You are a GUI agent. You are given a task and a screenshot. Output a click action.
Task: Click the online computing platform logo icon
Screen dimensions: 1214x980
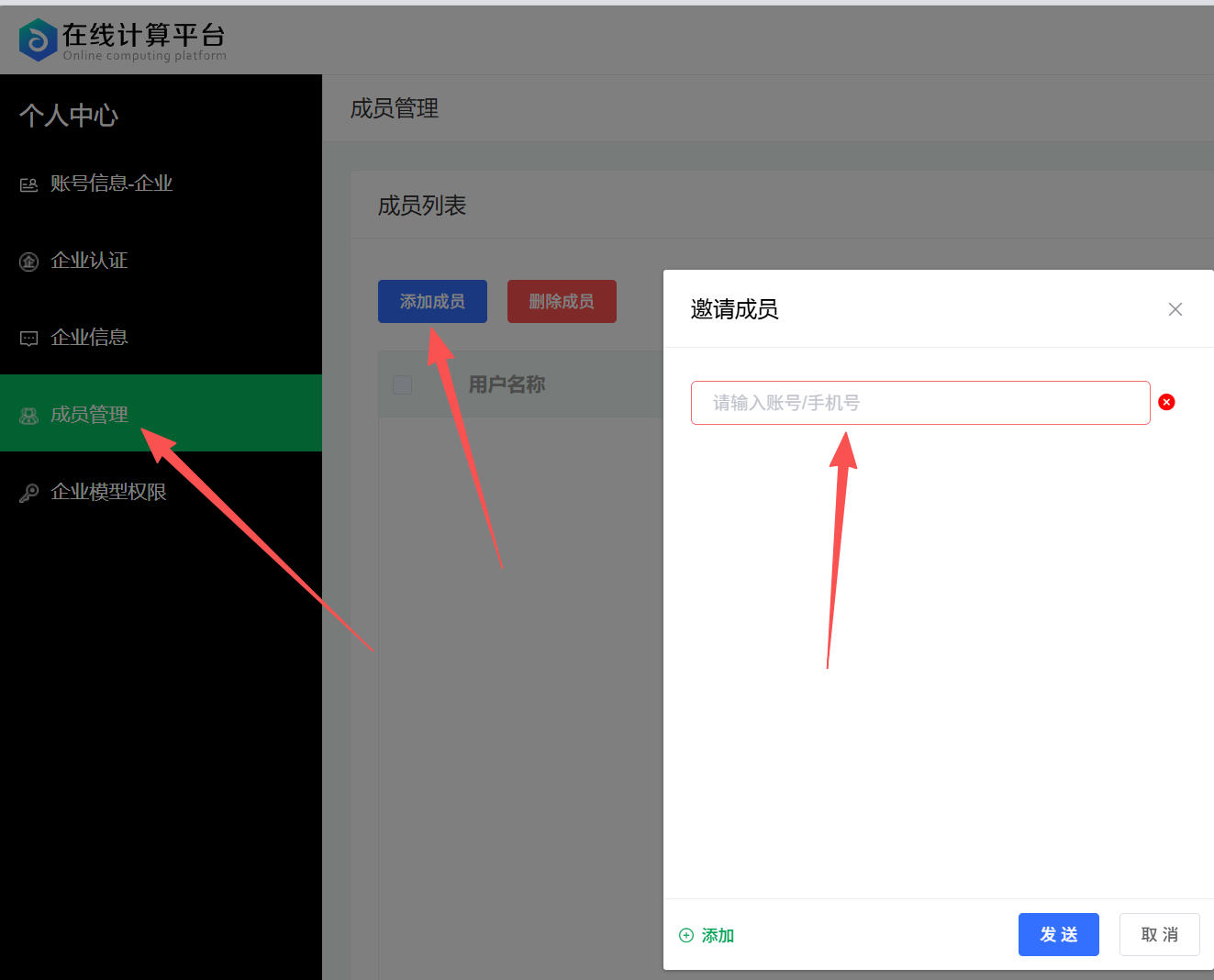click(x=38, y=39)
